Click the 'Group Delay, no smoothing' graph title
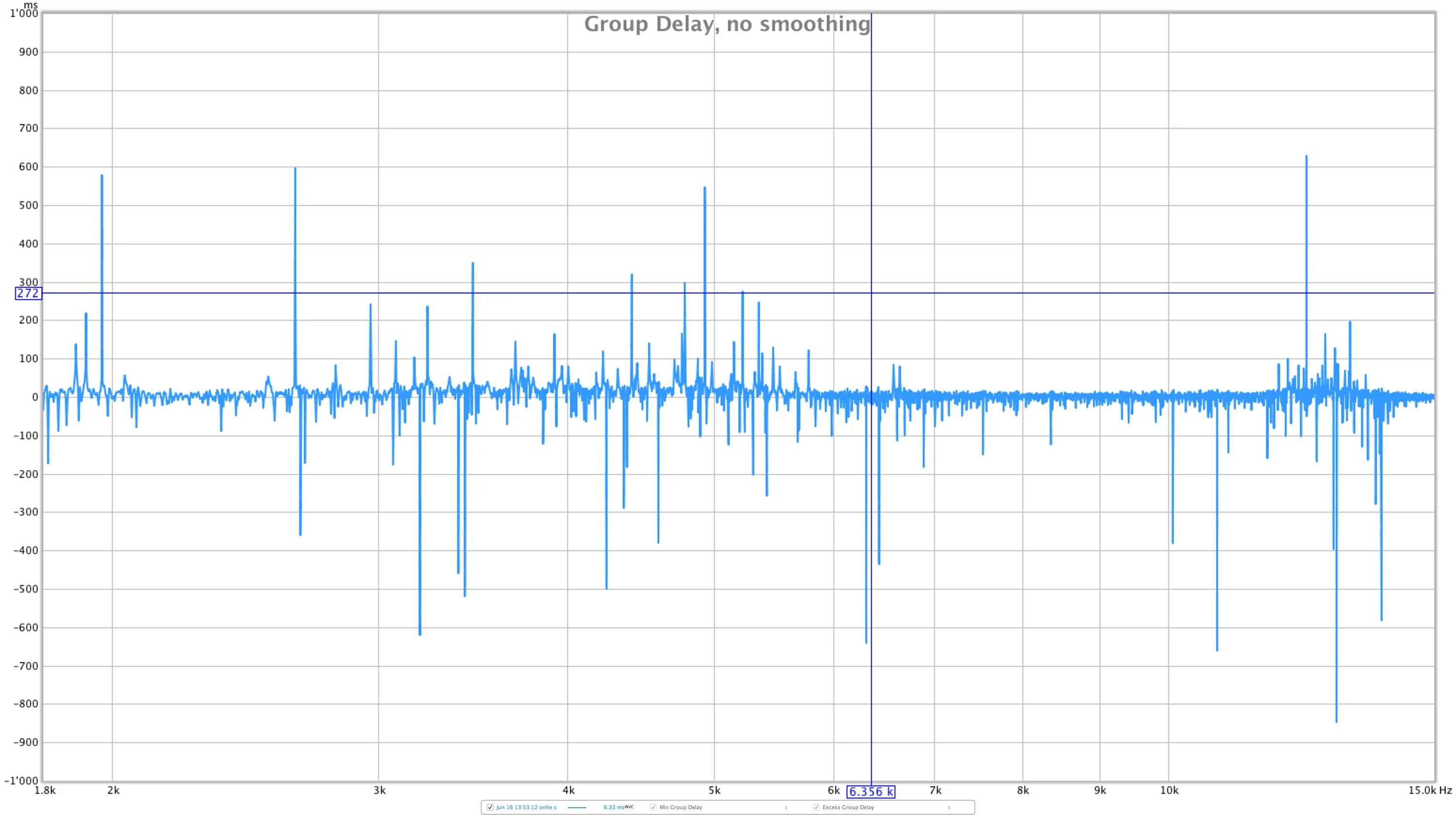Image resolution: width=1456 pixels, height=815 pixels. 727,24
